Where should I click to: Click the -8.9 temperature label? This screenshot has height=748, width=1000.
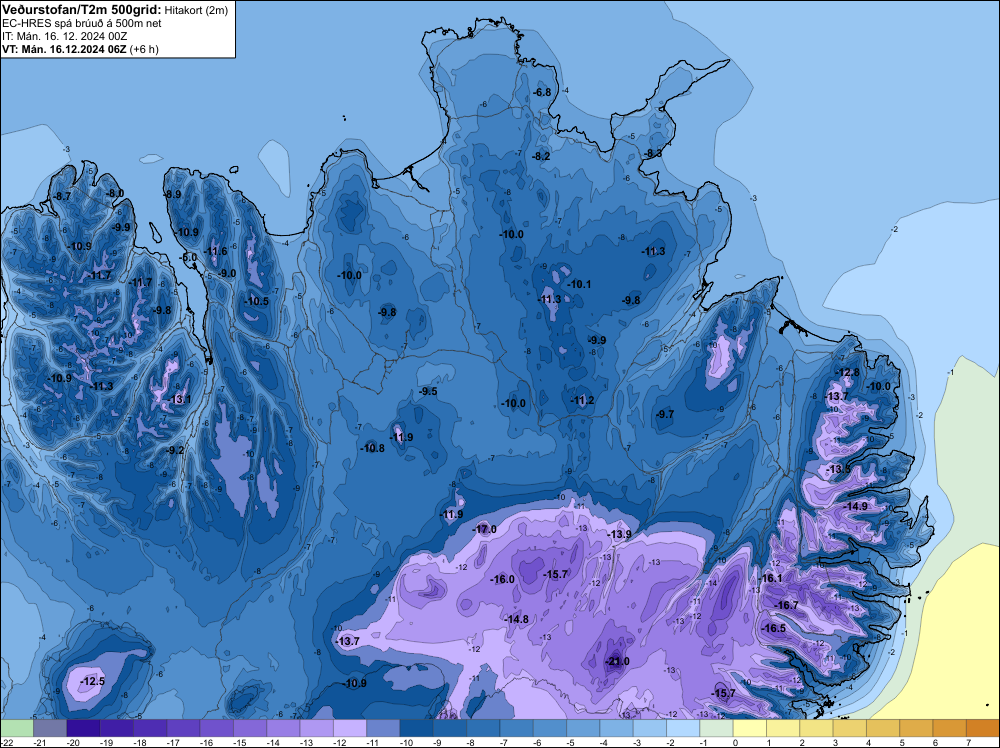point(173,194)
